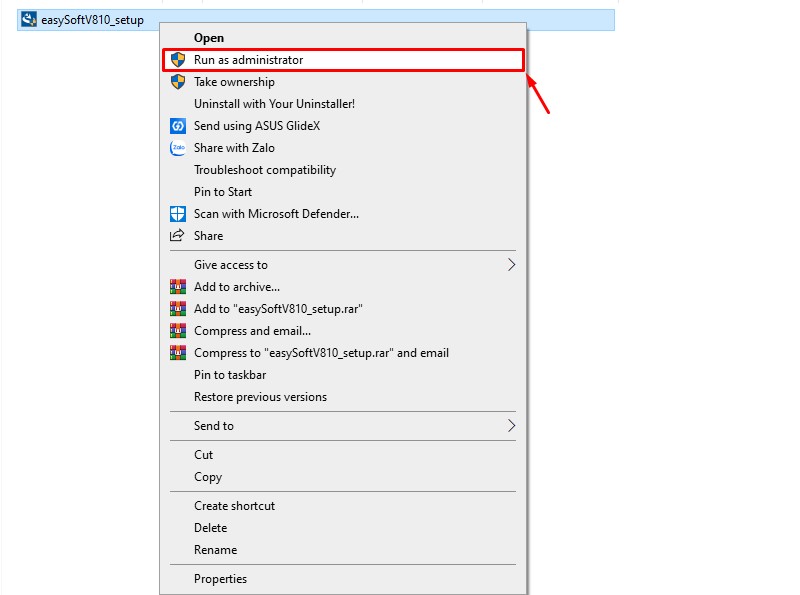Click the shield icon beside Run as administrator
The width and height of the screenshot is (800, 595).
(178, 60)
